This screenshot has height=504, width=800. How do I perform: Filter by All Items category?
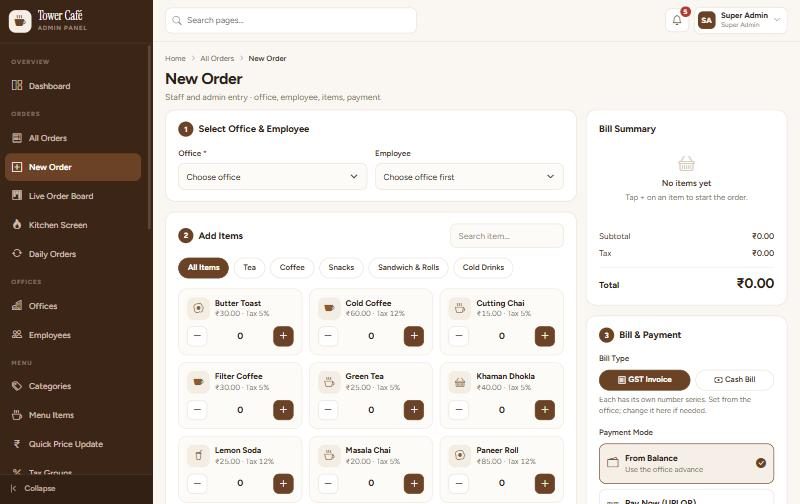pos(203,267)
